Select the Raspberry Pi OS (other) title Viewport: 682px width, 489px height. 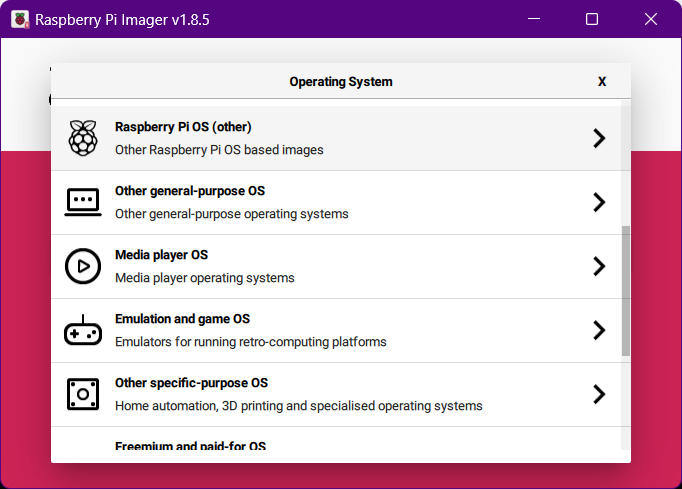click(x=183, y=127)
